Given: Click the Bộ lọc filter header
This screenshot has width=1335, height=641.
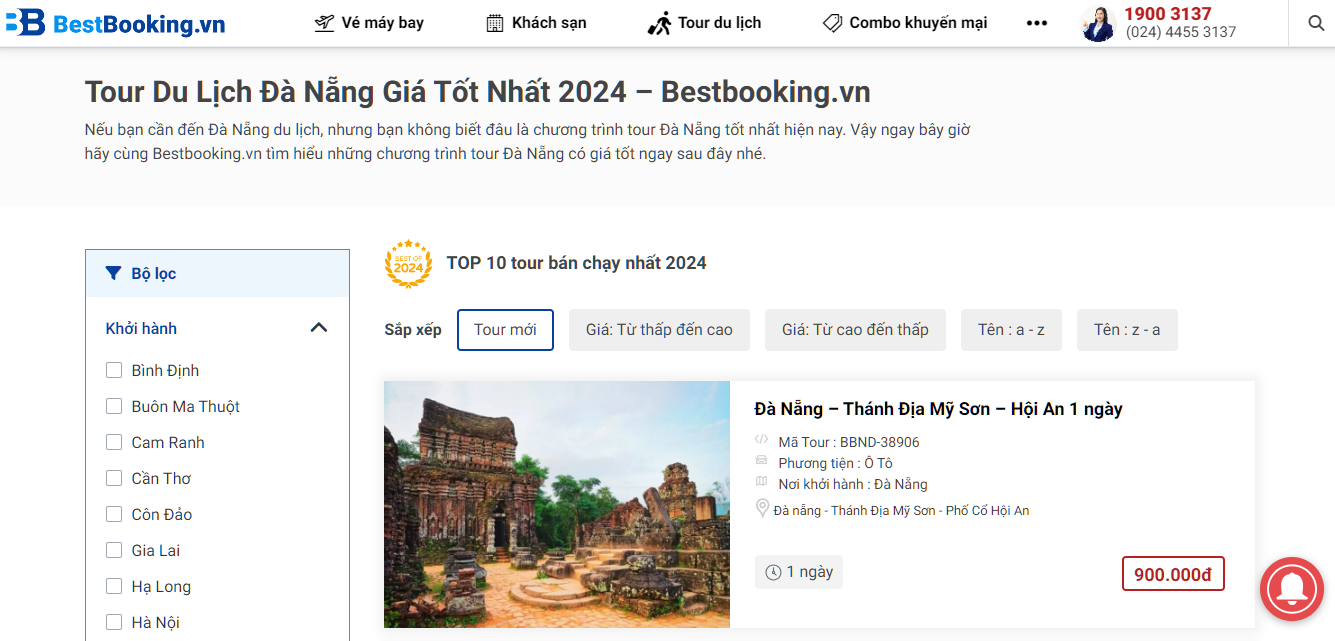Looking at the screenshot, I should [217, 273].
